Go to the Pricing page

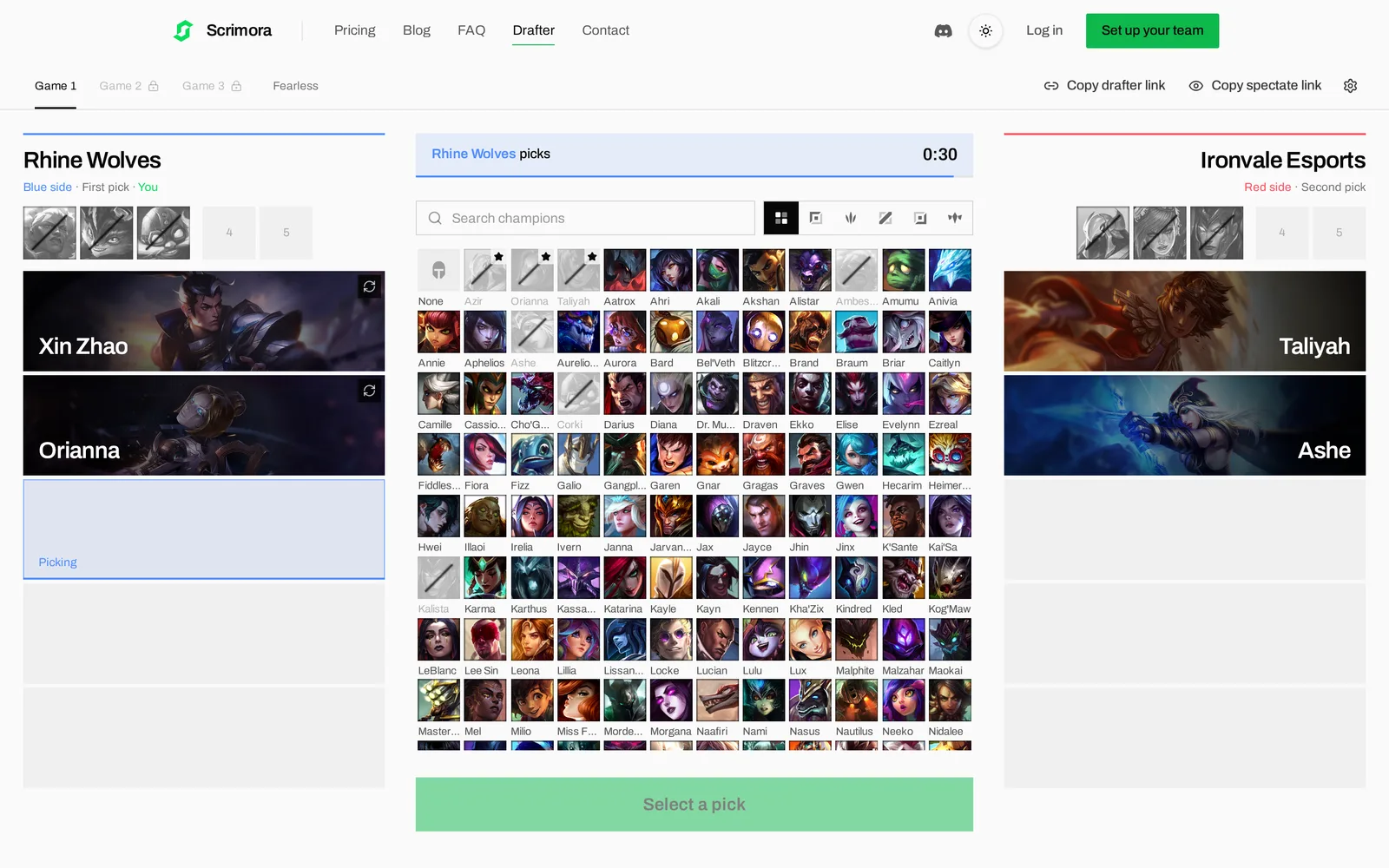point(355,30)
